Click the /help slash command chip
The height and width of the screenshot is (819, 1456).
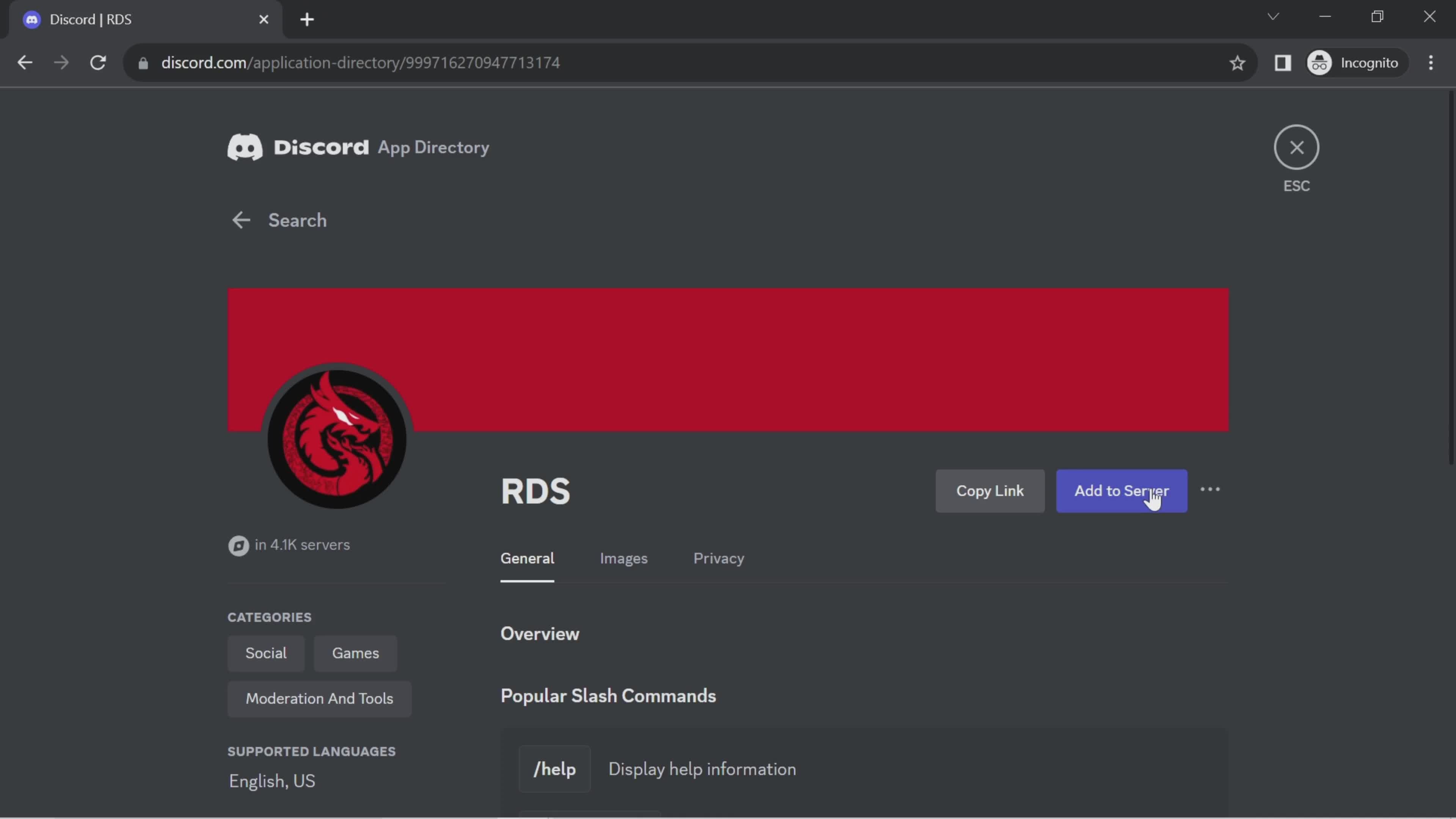[x=554, y=769]
